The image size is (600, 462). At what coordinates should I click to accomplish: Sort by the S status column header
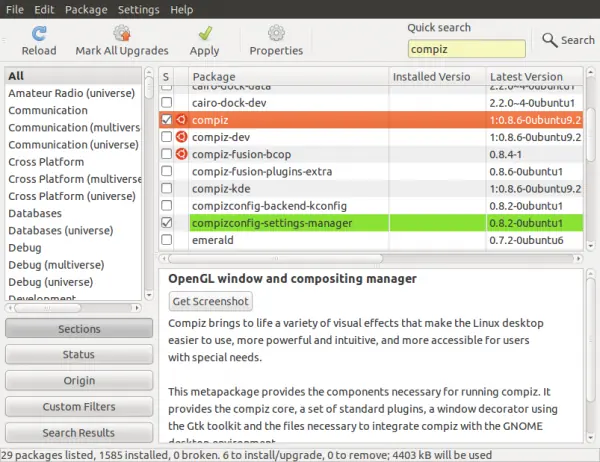166,77
